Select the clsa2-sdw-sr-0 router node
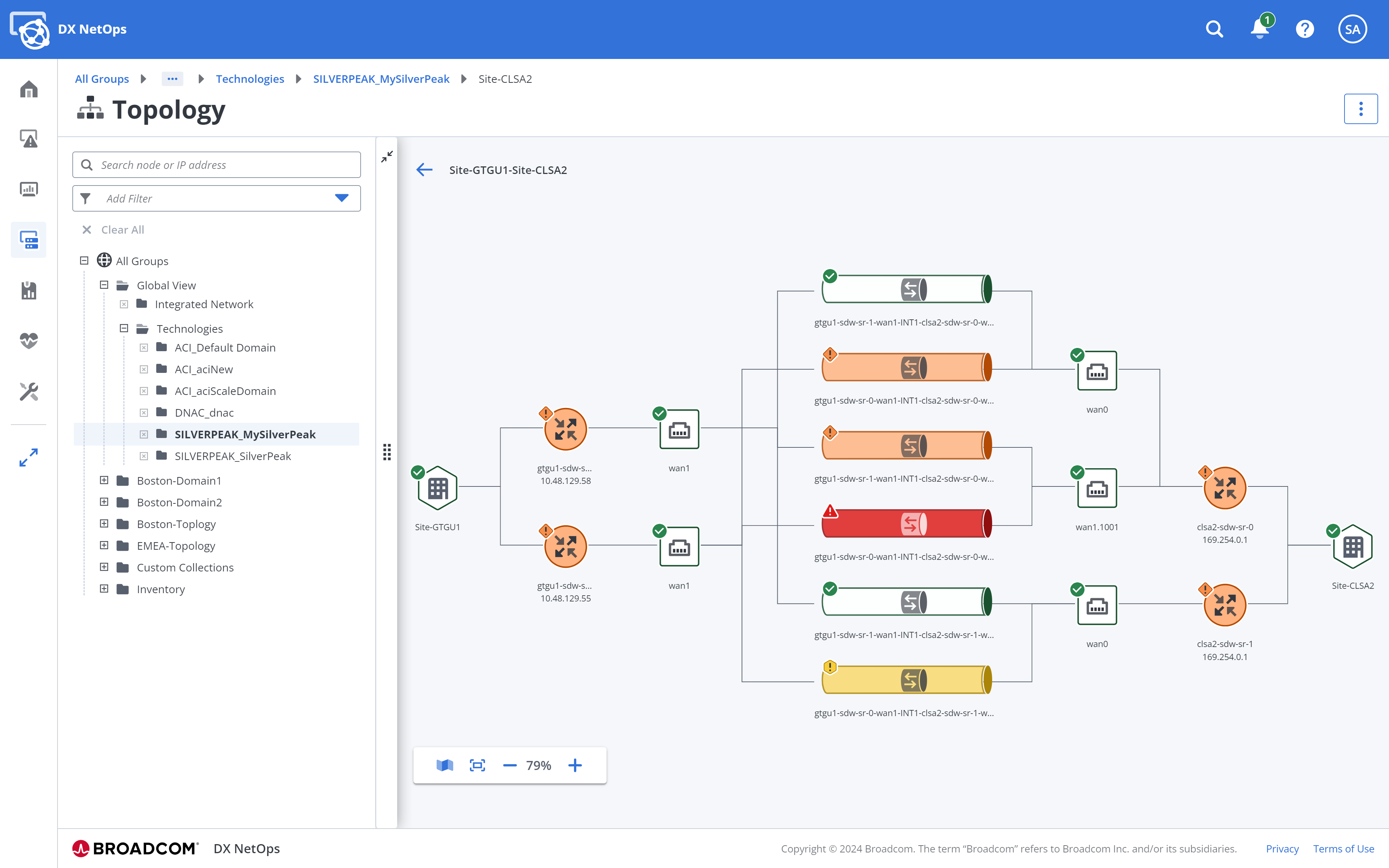This screenshot has width=1389, height=868. 1225,488
